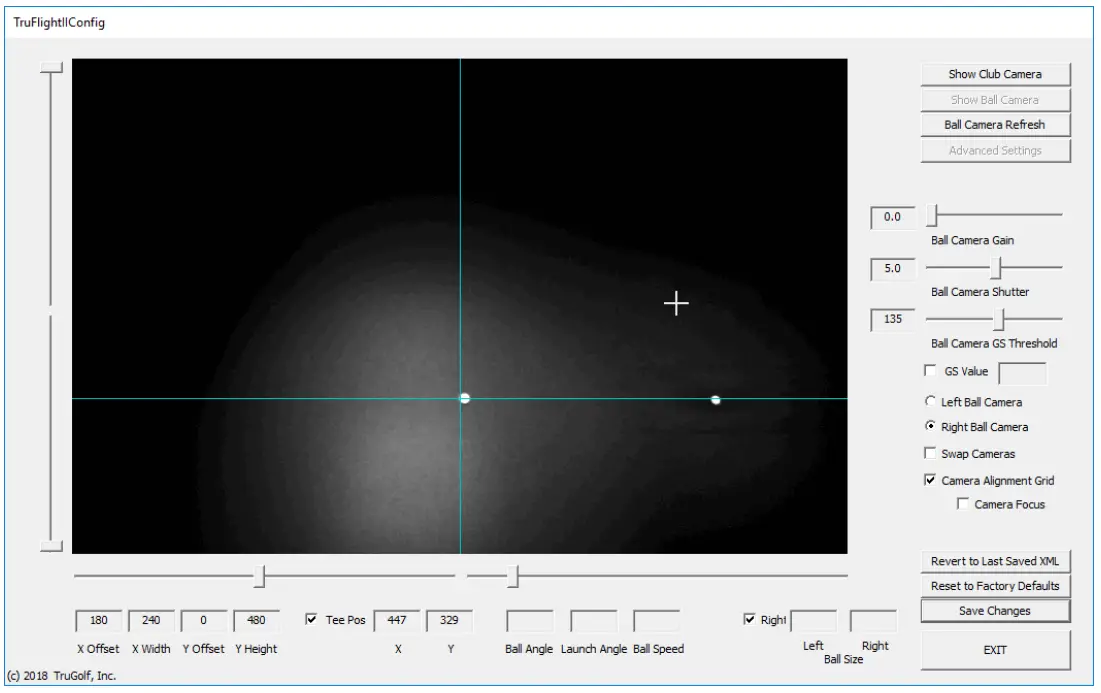Click the Ball Camera Shutter slider handle
Screen dimensions: 1101x693
pyautogui.click(x=995, y=267)
